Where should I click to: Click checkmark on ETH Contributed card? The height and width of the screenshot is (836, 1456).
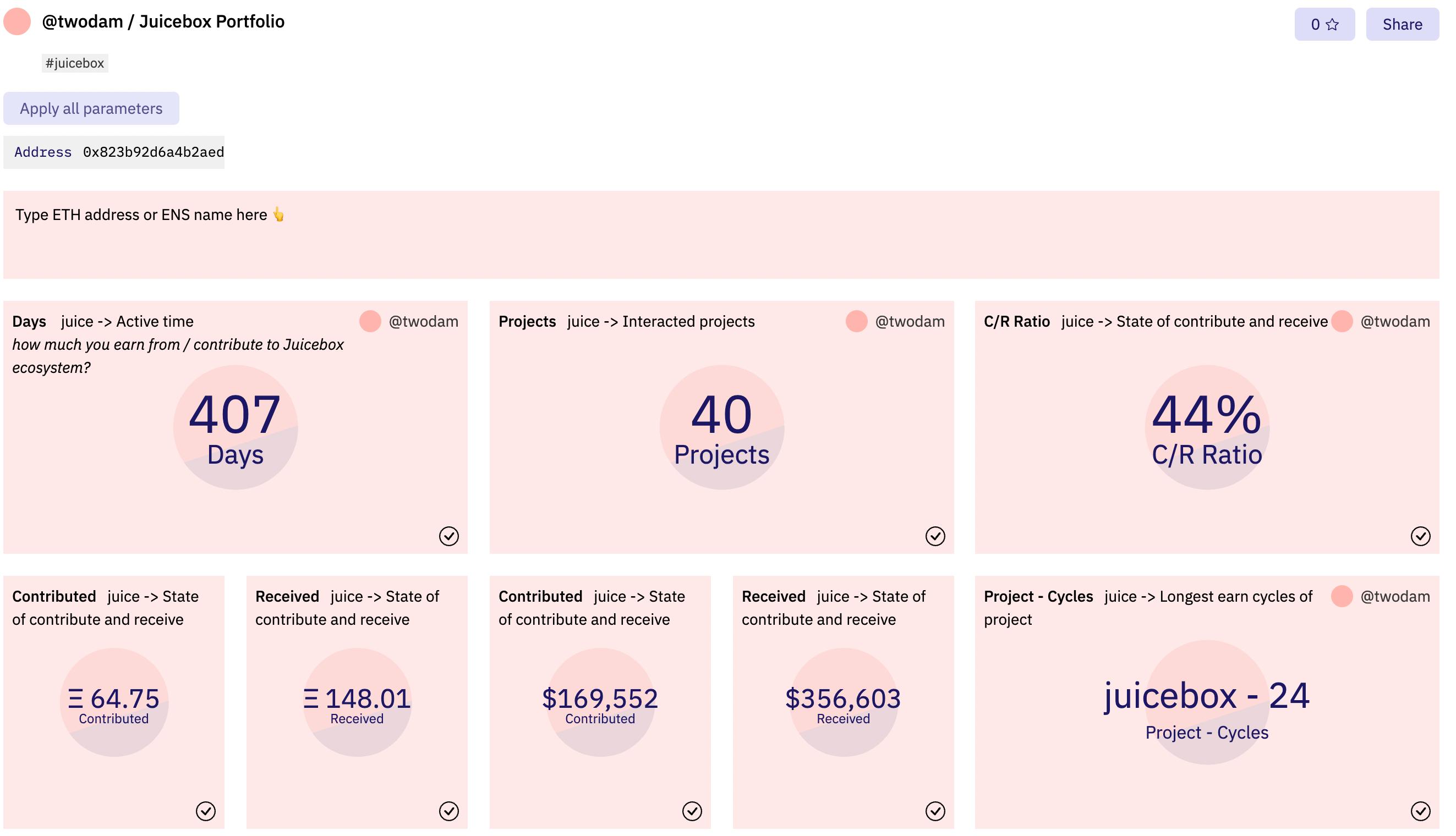tap(206, 811)
